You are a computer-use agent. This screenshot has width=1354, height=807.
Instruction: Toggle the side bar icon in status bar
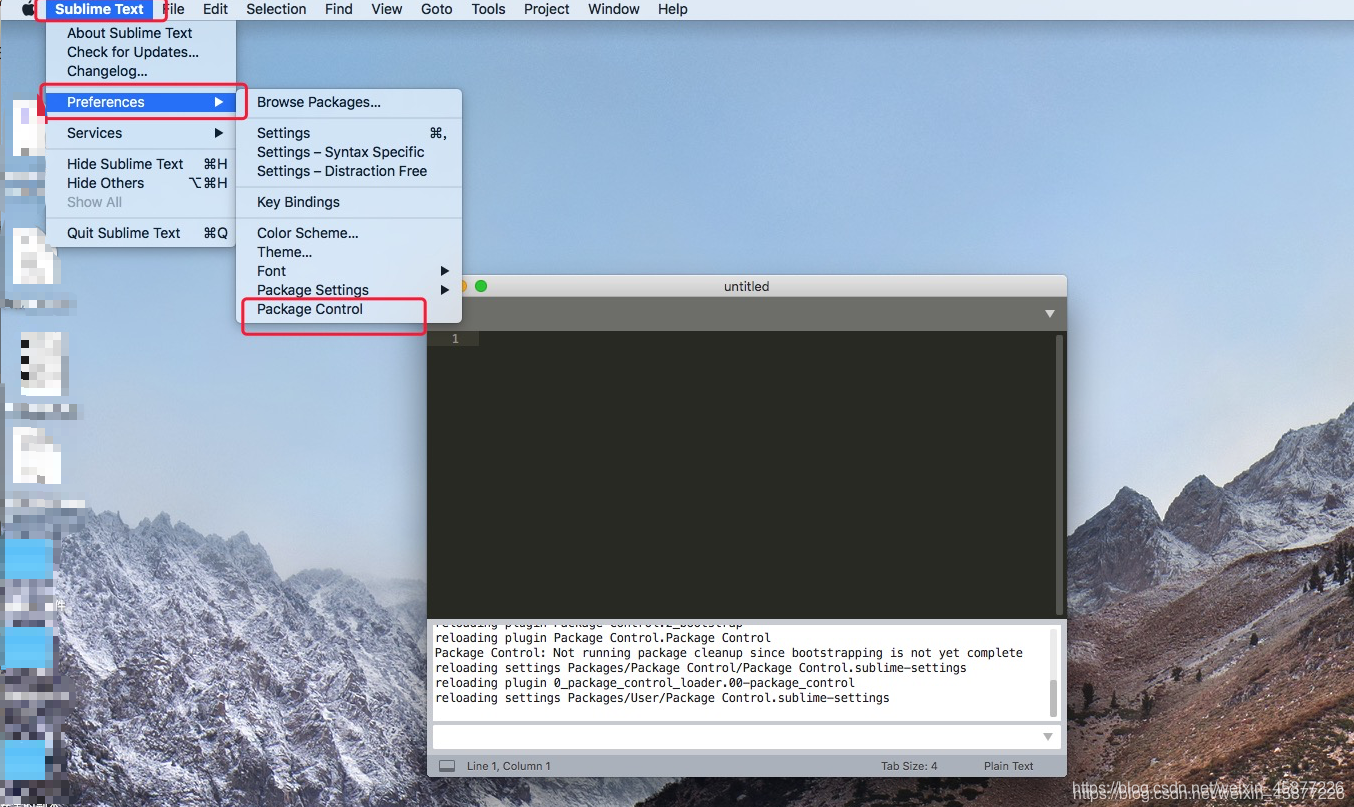coord(447,766)
